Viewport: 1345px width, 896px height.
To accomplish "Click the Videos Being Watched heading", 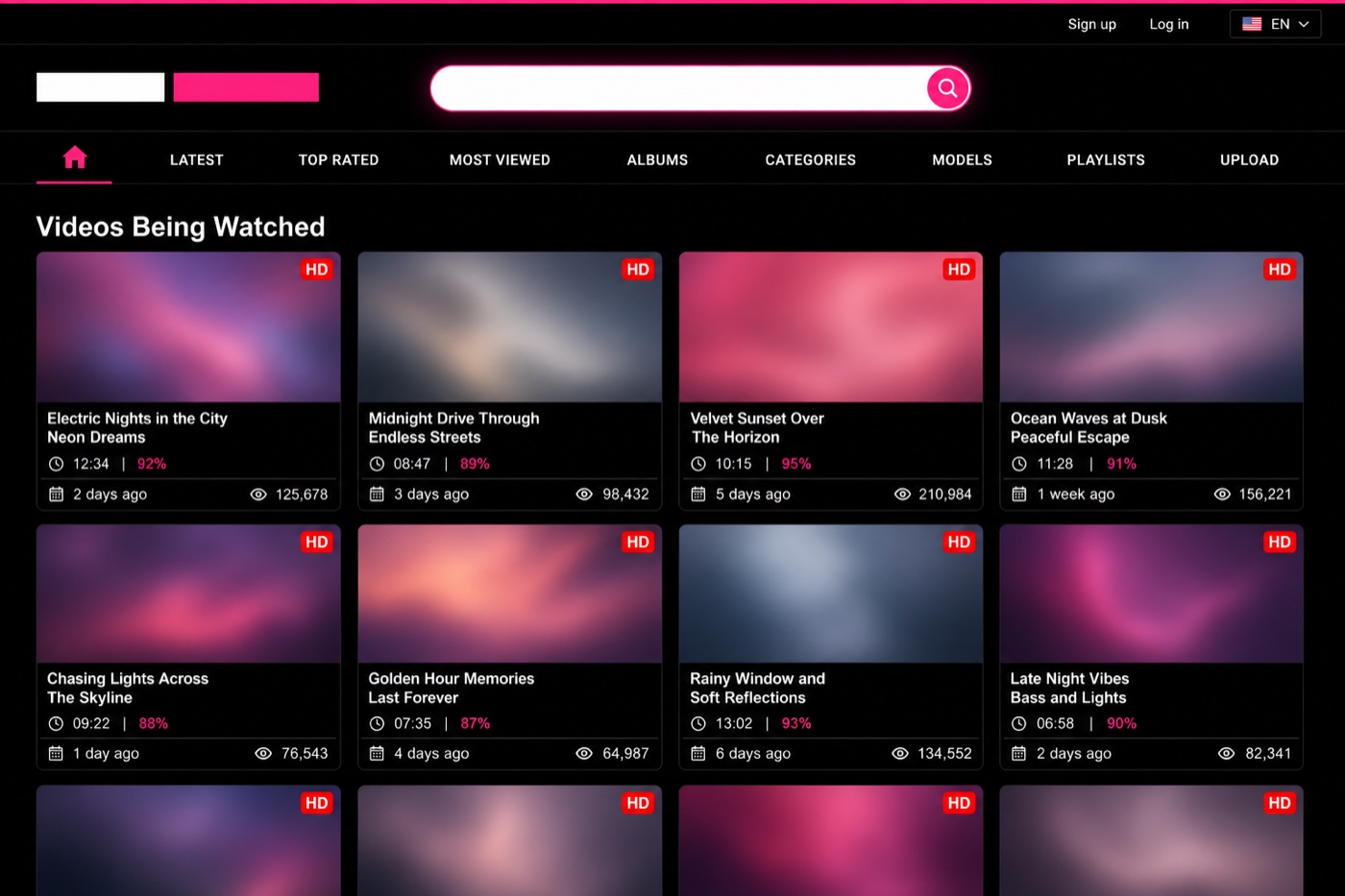I will tap(181, 227).
